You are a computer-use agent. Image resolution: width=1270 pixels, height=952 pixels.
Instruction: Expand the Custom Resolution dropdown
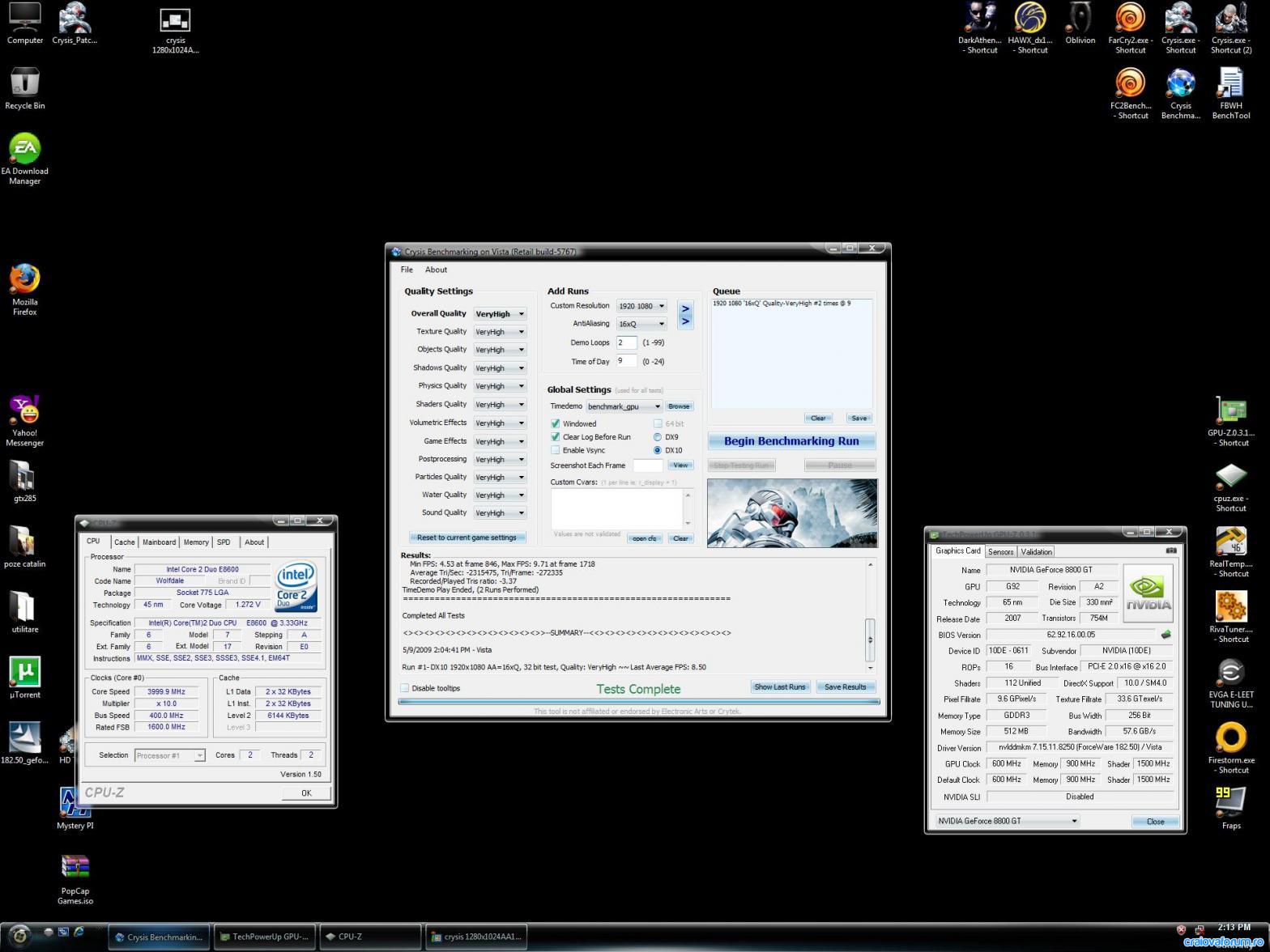pos(641,306)
